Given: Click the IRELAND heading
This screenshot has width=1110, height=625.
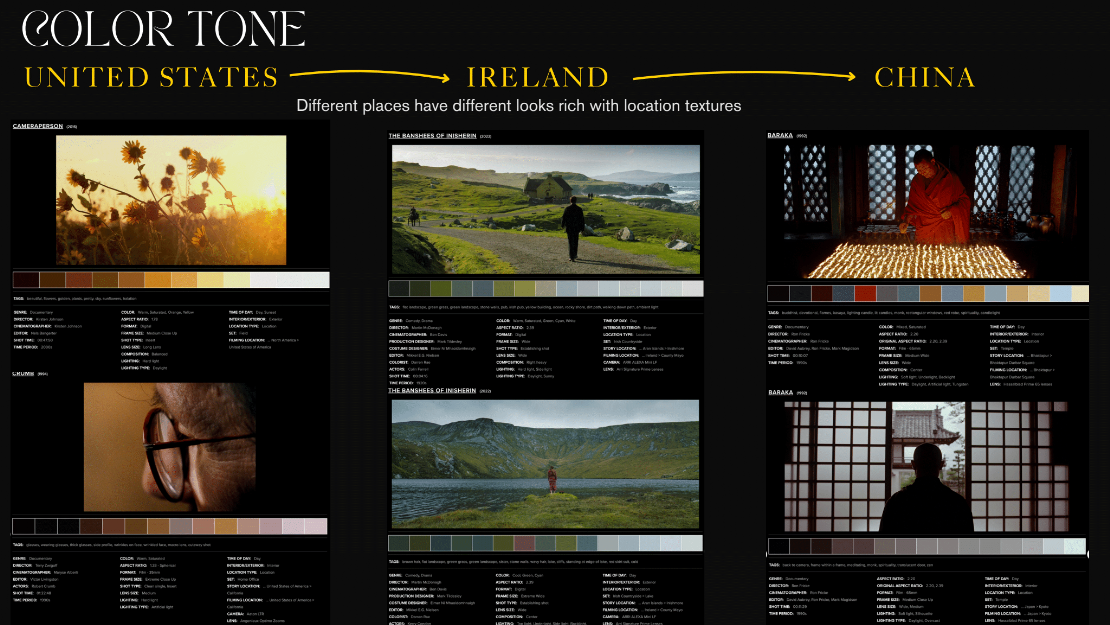Looking at the screenshot, I should pos(537,77).
